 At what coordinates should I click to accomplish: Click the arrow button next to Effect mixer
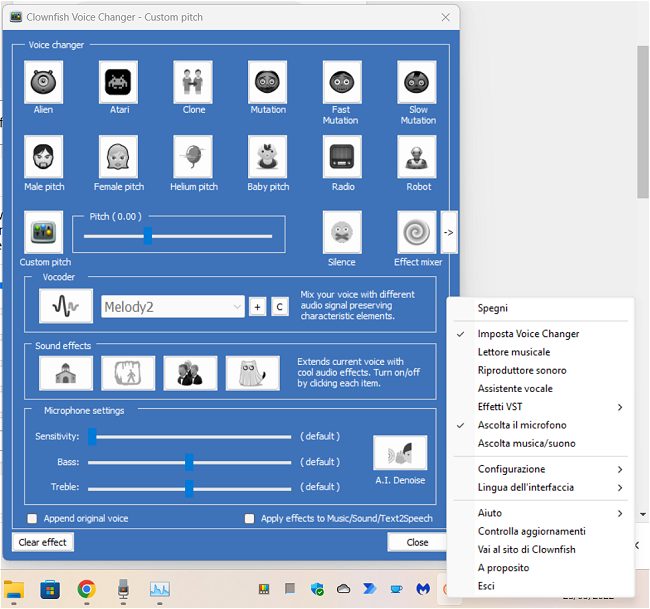point(449,232)
